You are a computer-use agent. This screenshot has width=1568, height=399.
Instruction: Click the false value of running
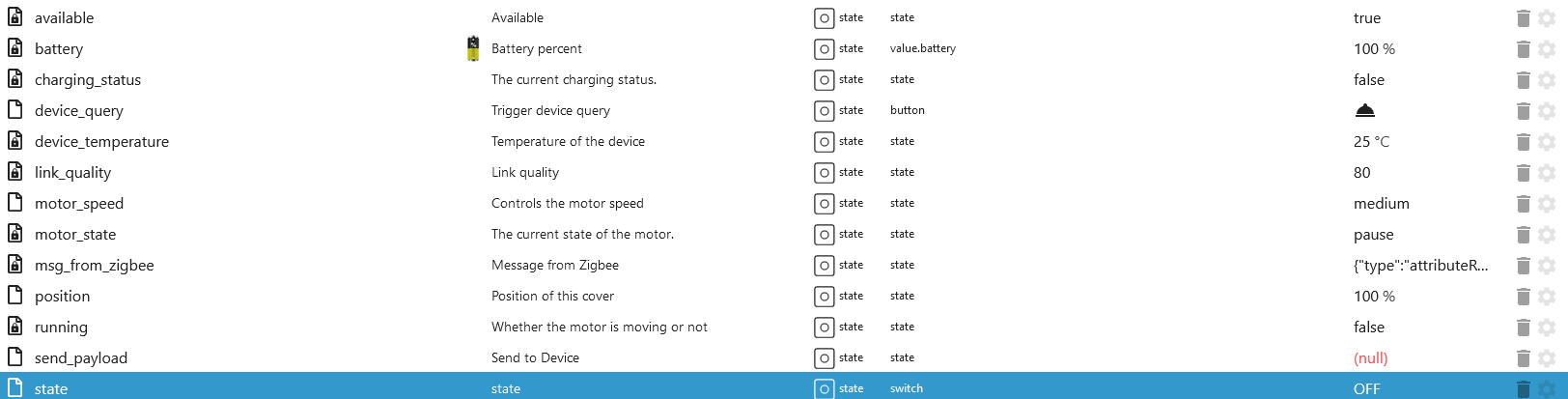pos(1368,328)
